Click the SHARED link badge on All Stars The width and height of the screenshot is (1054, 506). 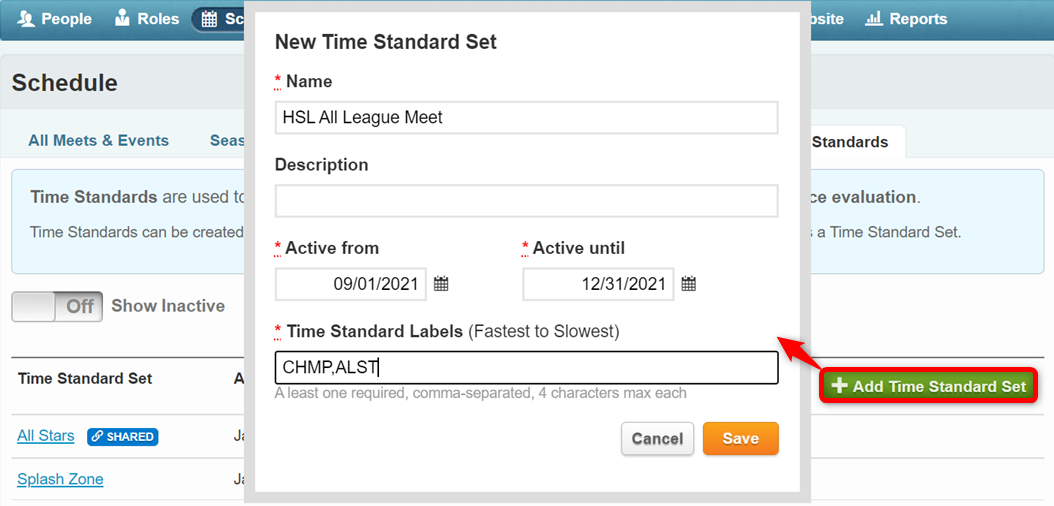tap(123, 436)
